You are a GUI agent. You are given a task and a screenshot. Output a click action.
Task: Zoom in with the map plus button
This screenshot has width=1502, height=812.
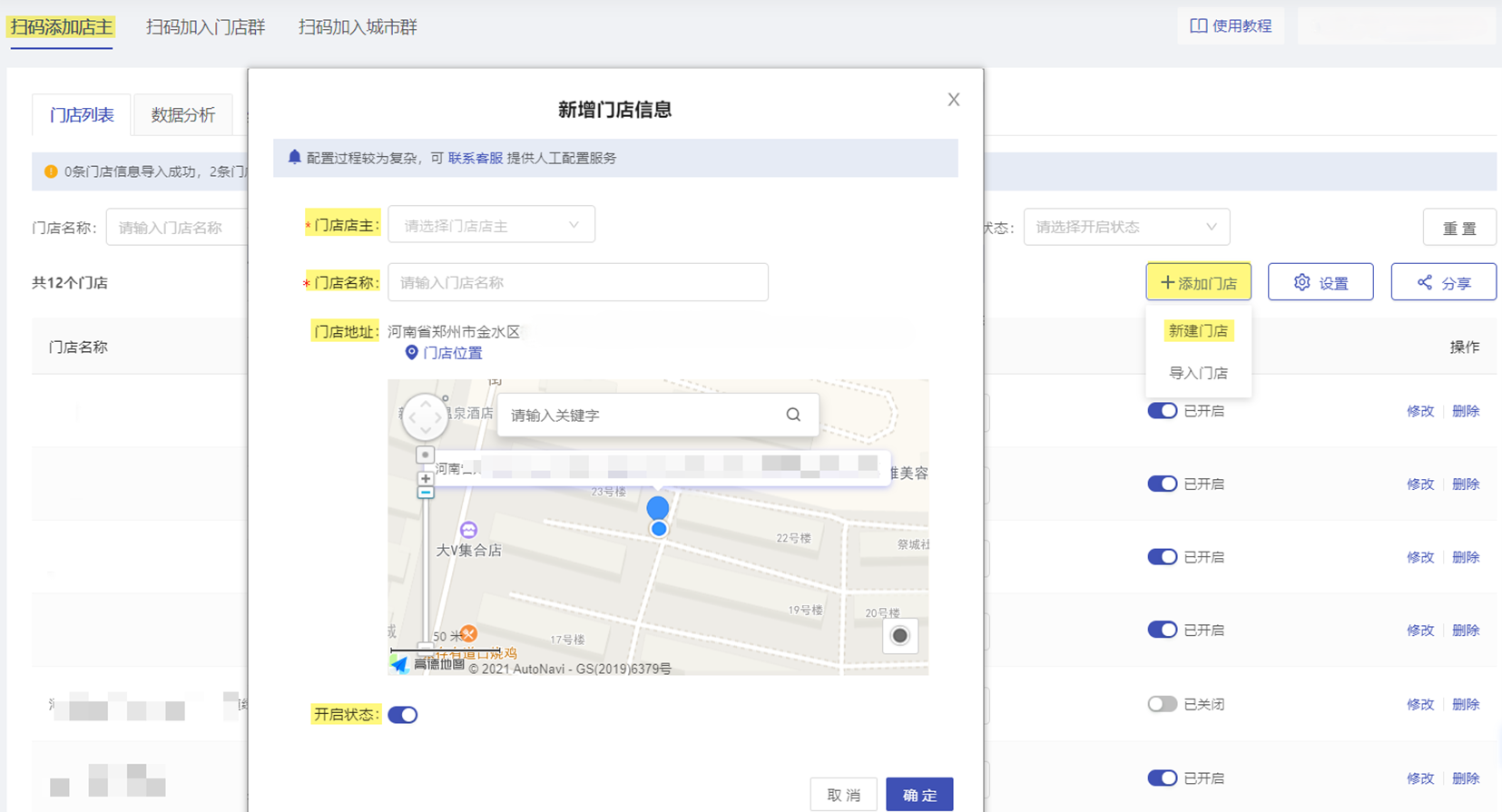click(425, 478)
